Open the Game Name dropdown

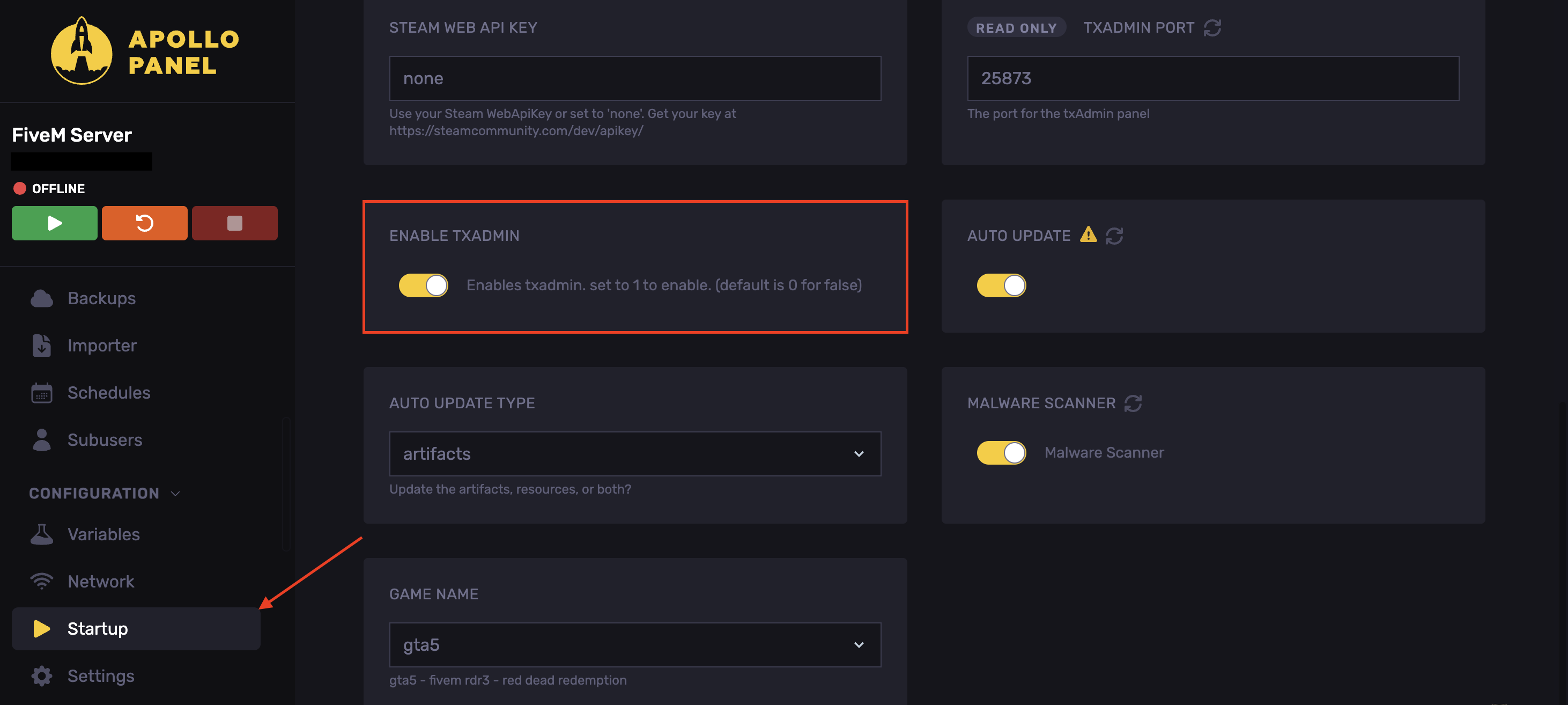click(635, 645)
